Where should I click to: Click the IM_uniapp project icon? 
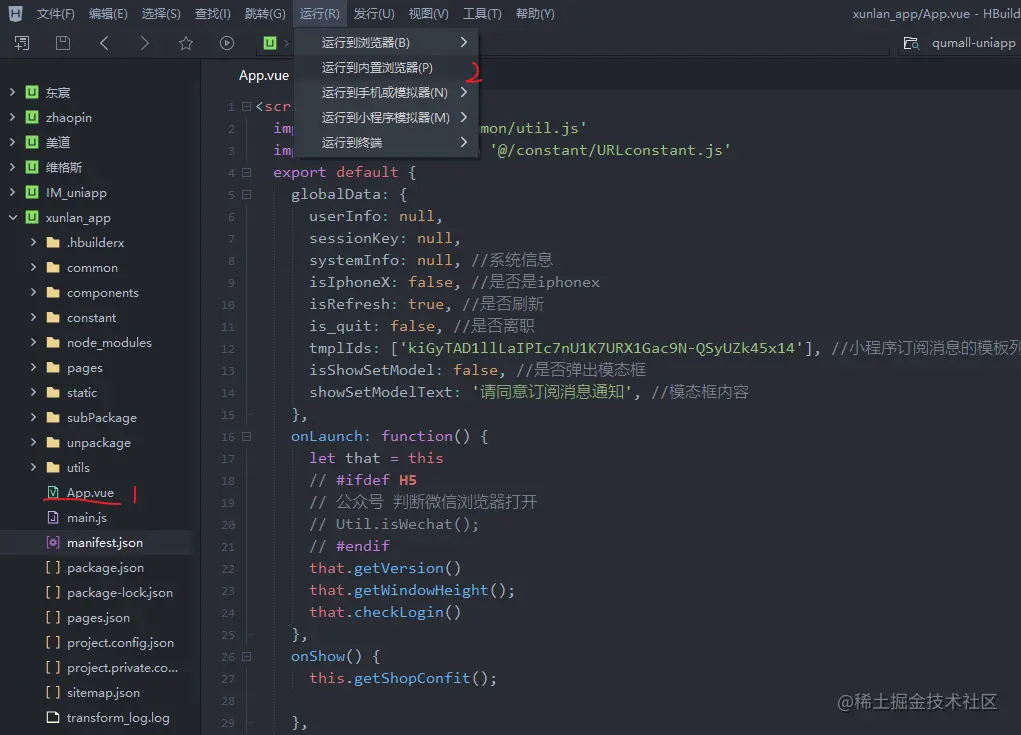pyautogui.click(x=32, y=192)
